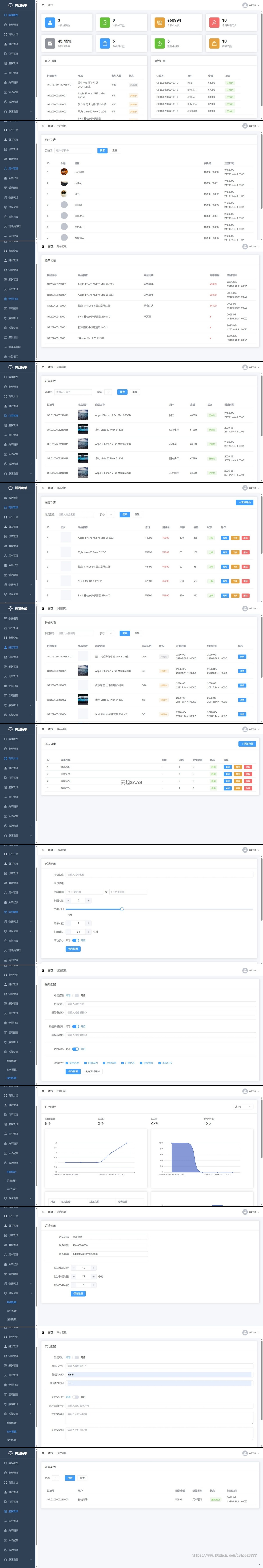Toggle 短信通知 switch on the 通知配置 screen
The image size is (263, 1568).
pyautogui.click(x=76, y=995)
